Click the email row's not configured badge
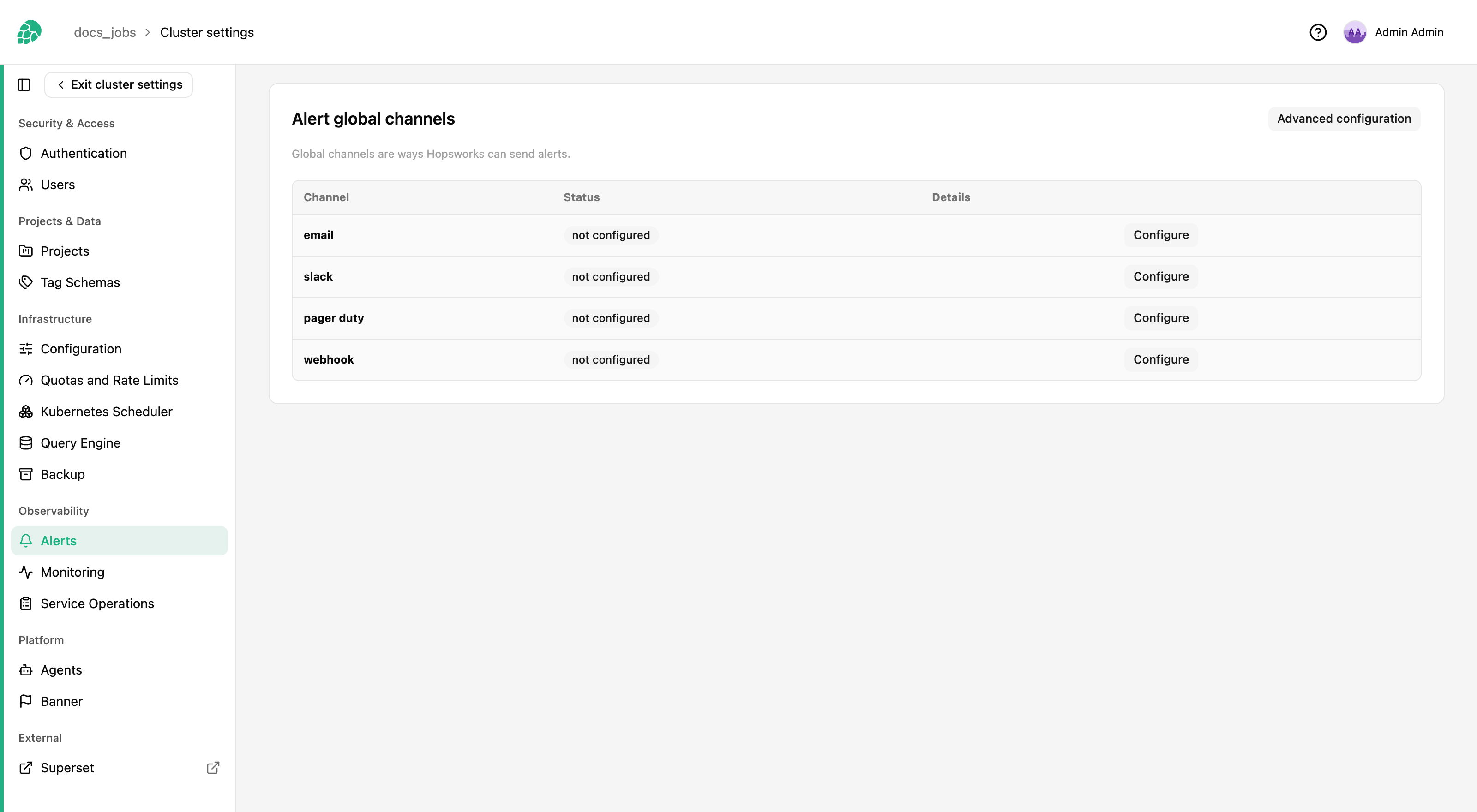The height and width of the screenshot is (812, 1477). (611, 235)
